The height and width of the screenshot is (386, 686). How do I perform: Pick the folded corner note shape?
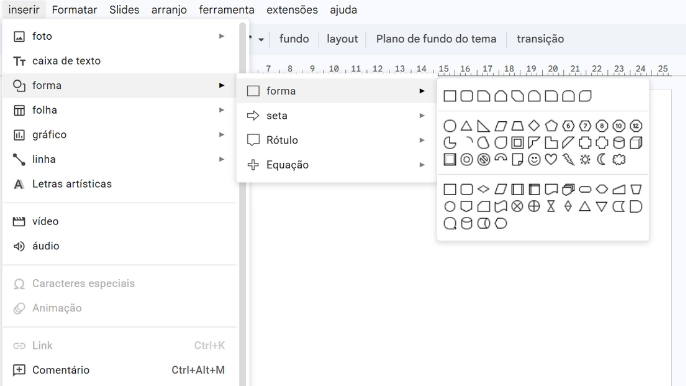coord(517,160)
